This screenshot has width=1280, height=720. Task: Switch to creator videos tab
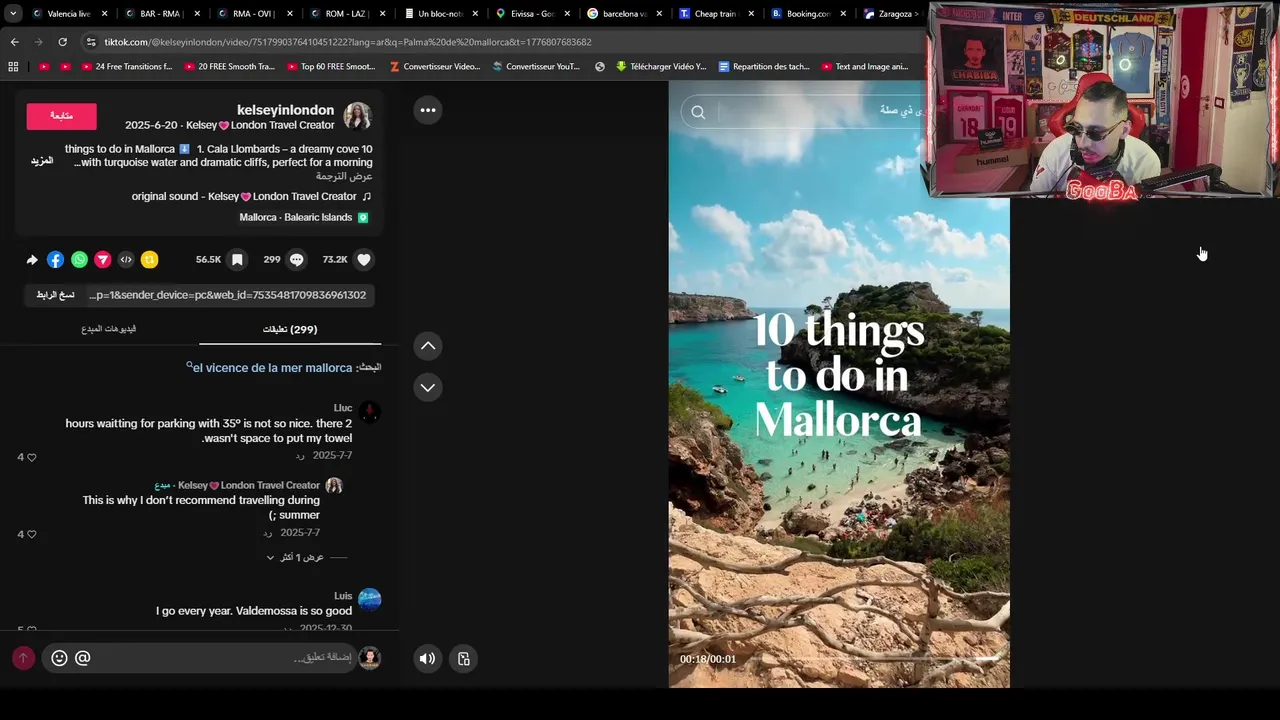[108, 329]
